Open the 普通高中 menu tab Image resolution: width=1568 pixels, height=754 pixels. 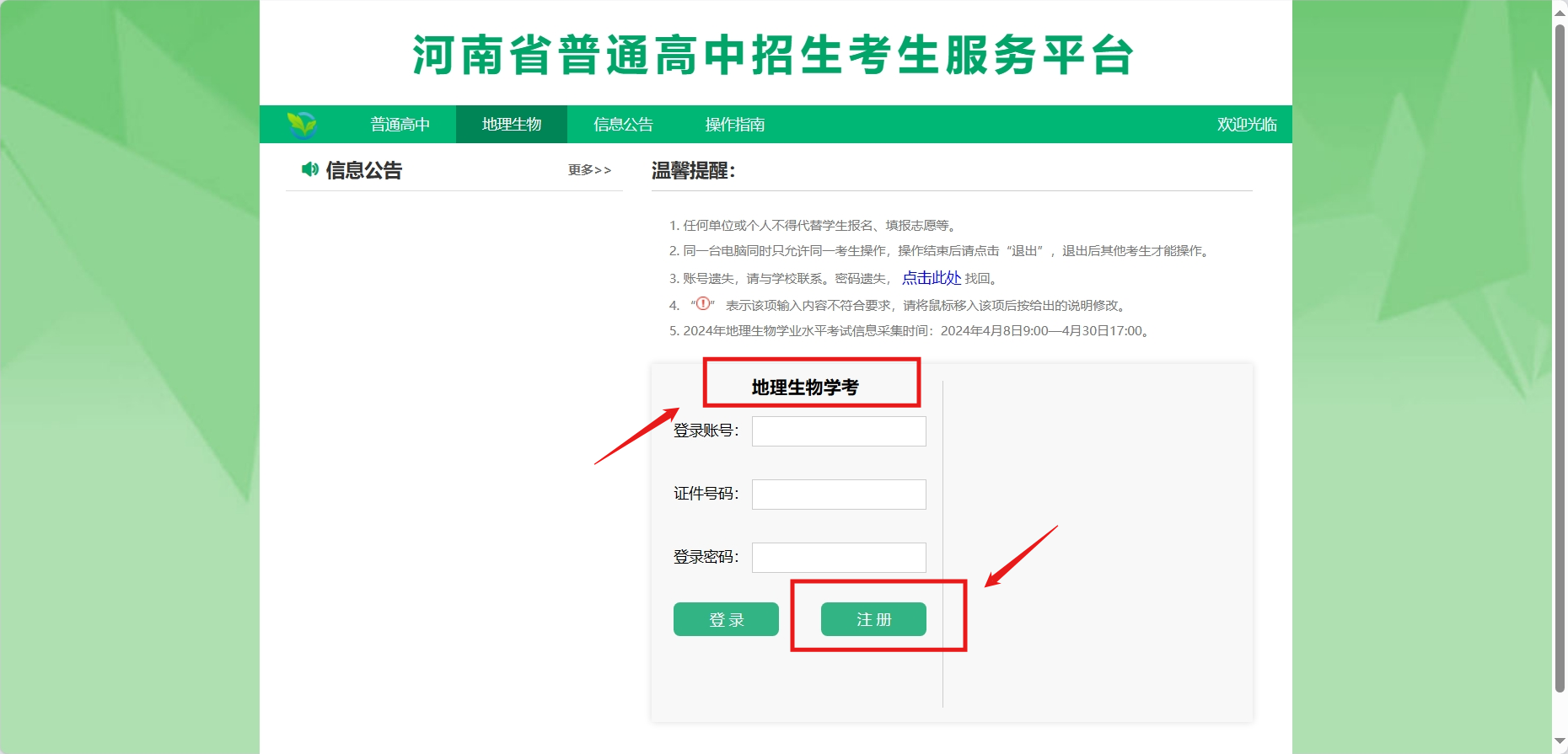click(x=400, y=125)
